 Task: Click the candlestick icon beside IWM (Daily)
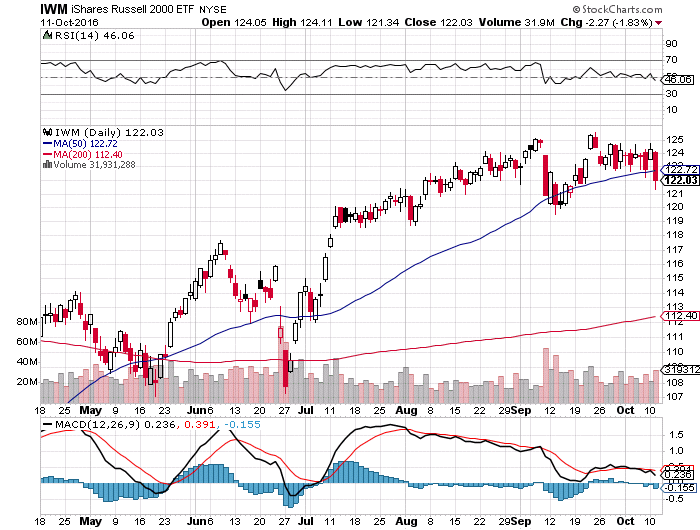click(47, 132)
